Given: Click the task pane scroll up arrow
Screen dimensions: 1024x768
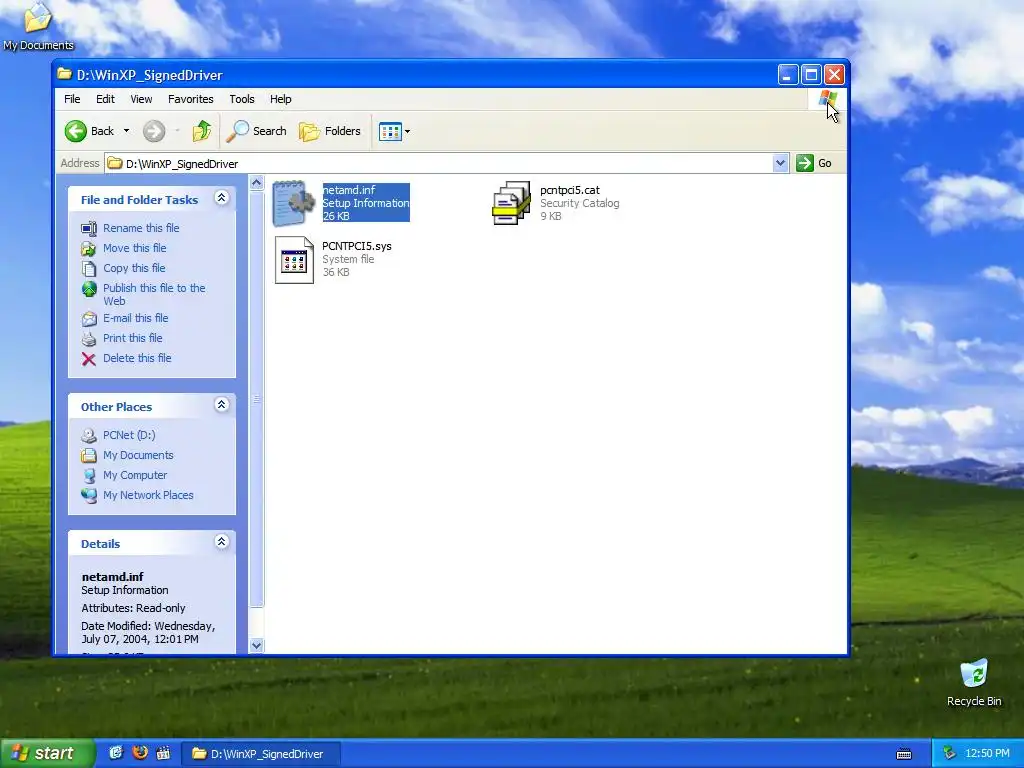Looking at the screenshot, I should click(x=257, y=183).
